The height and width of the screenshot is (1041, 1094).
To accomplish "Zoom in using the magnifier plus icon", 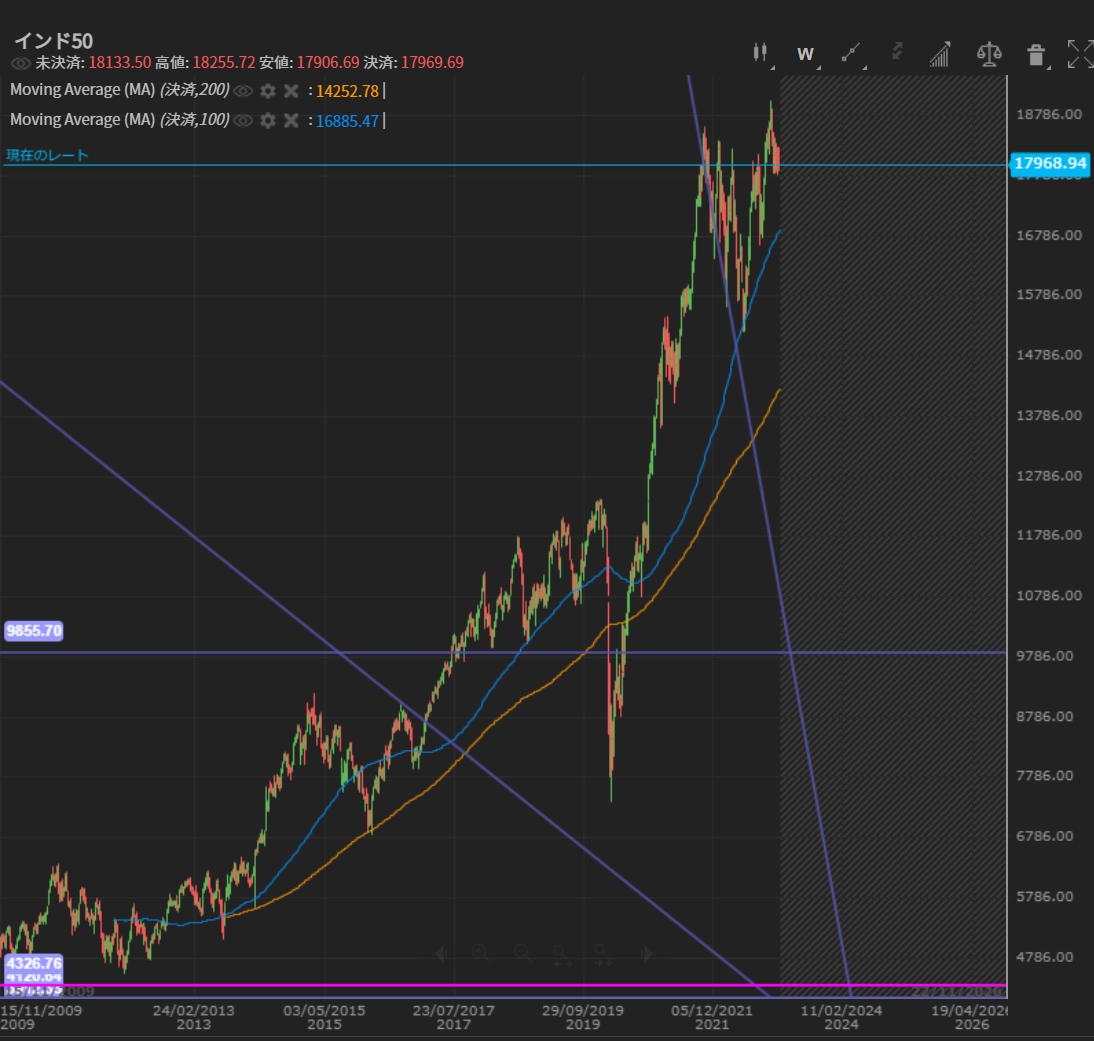I will (x=480, y=953).
